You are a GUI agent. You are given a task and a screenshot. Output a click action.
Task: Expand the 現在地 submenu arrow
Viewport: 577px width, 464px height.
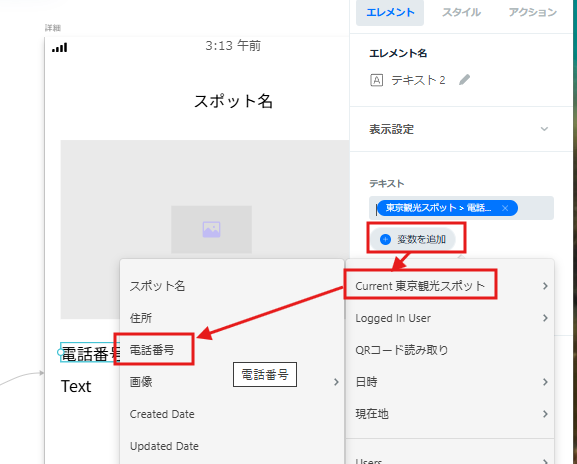[545, 414]
